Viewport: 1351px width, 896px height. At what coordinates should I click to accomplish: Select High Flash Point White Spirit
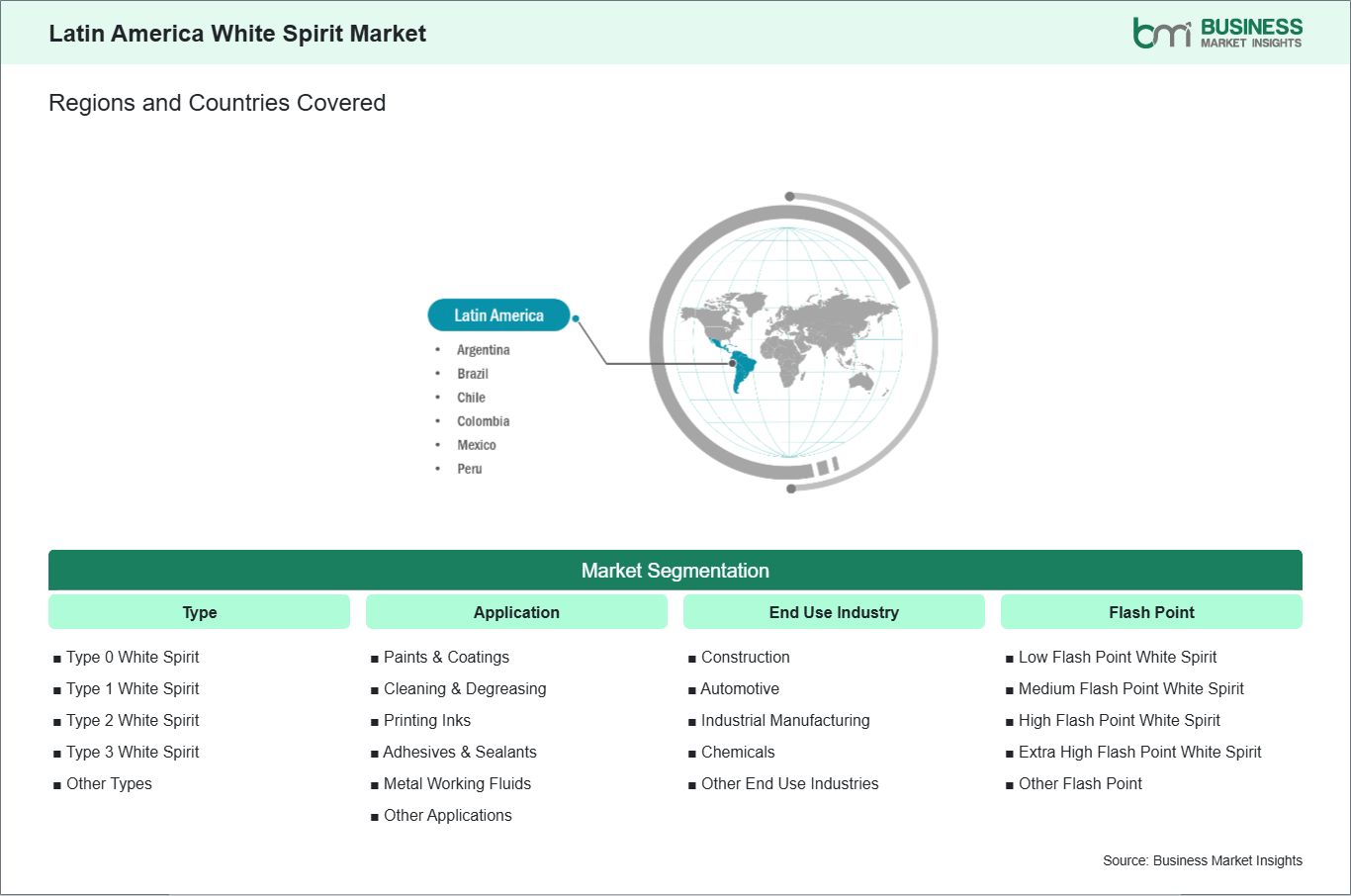point(1120,720)
